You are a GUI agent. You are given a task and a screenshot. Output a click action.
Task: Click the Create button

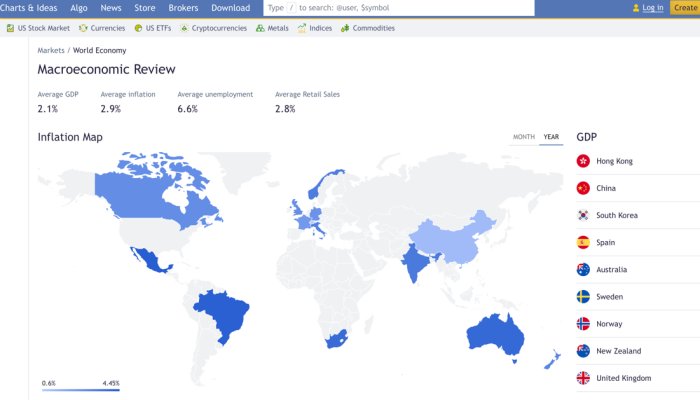(x=685, y=8)
